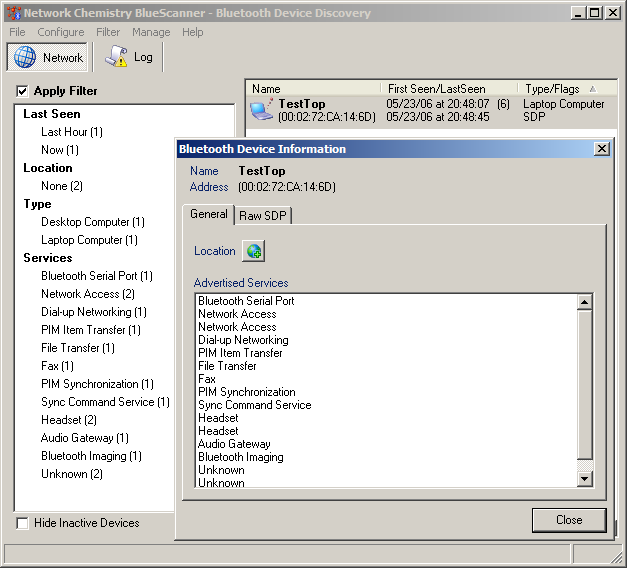
Task: Toggle the Apply Filter checkbox
Action: [22, 91]
